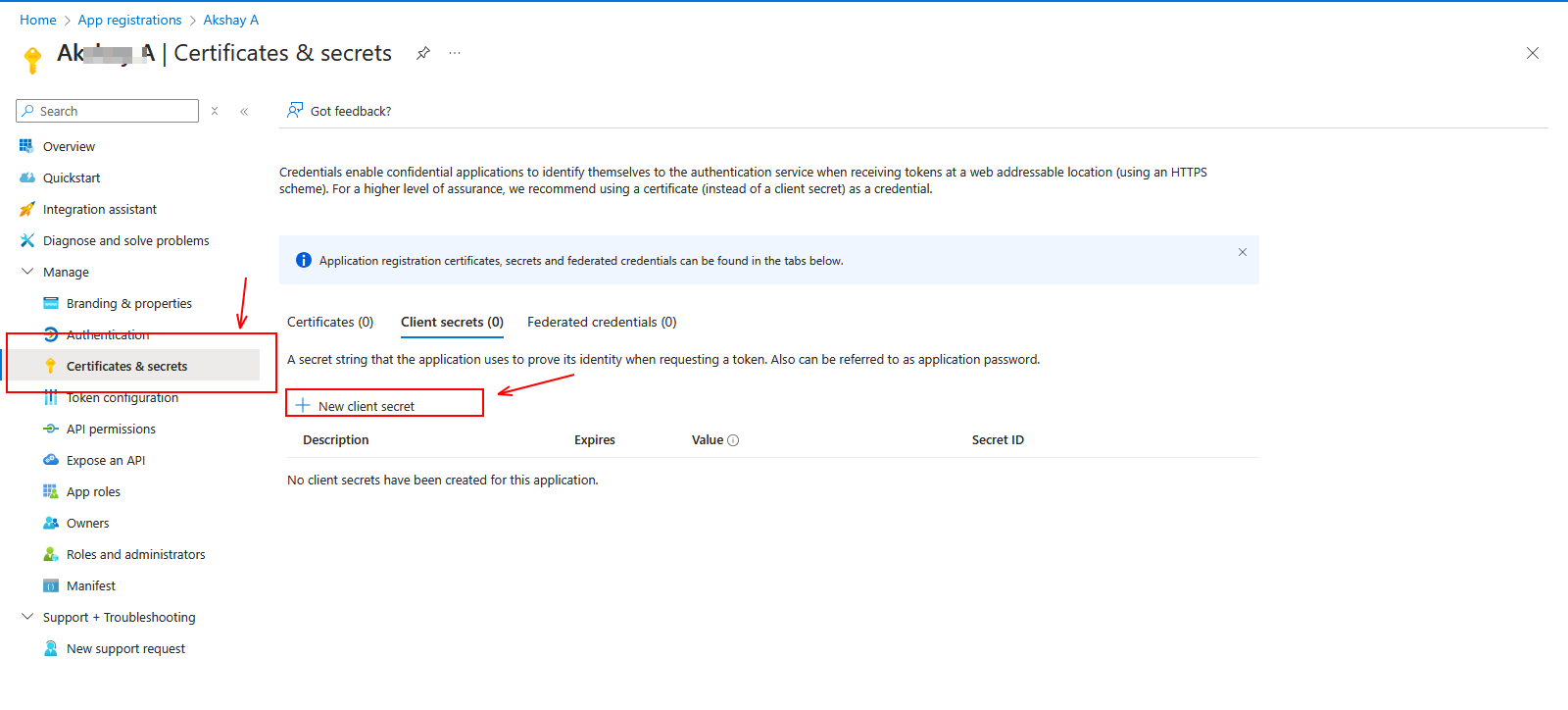
Task: Click the yellow key icon beside page title
Action: tap(32, 60)
